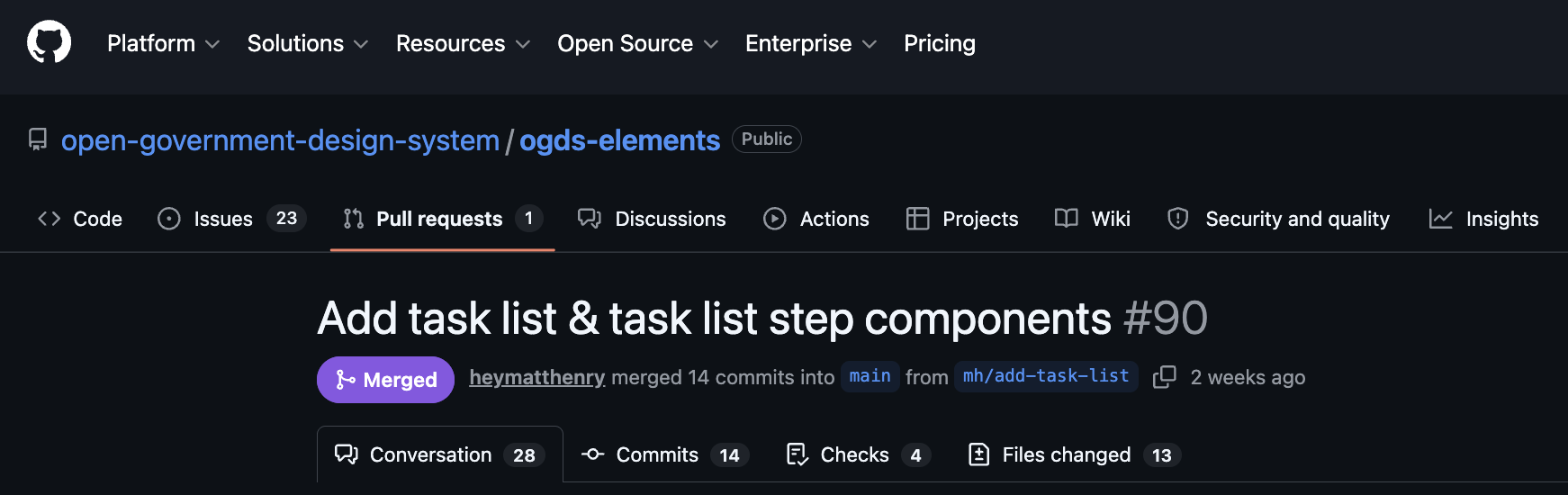1568x495 pixels.
Task: Click the Projects table icon
Action: (918, 219)
